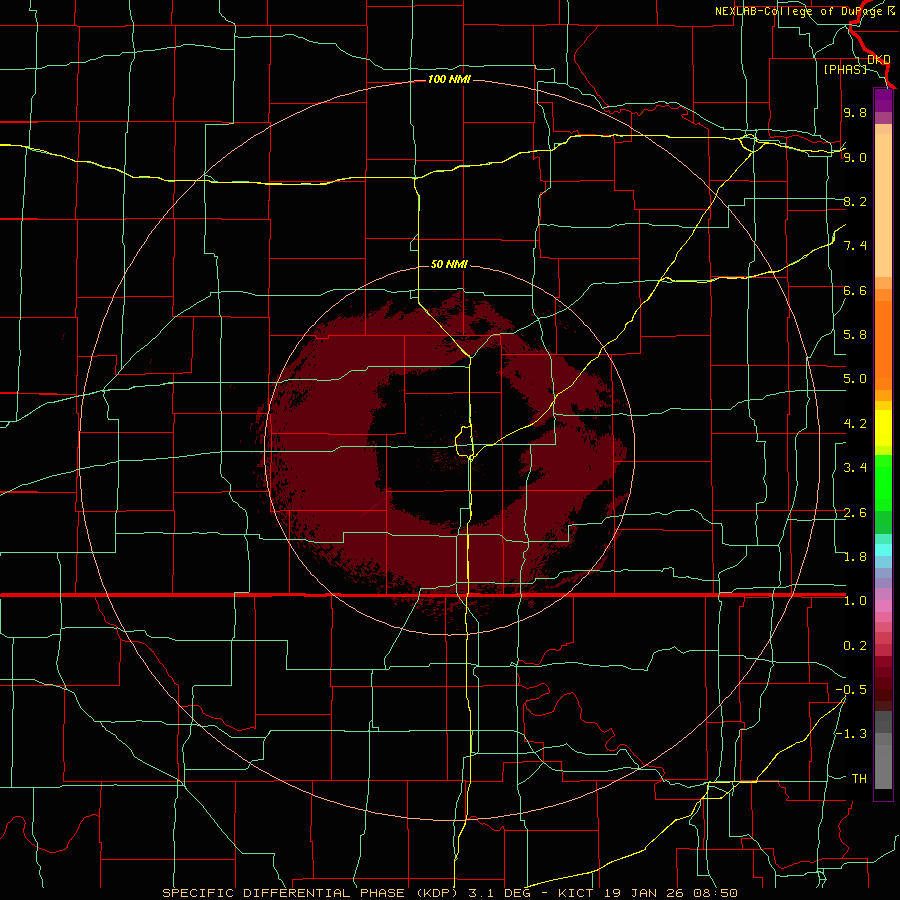Viewport: 900px width, 900px height.
Task: Pick the cyan segment of the color bar
Action: point(883,550)
